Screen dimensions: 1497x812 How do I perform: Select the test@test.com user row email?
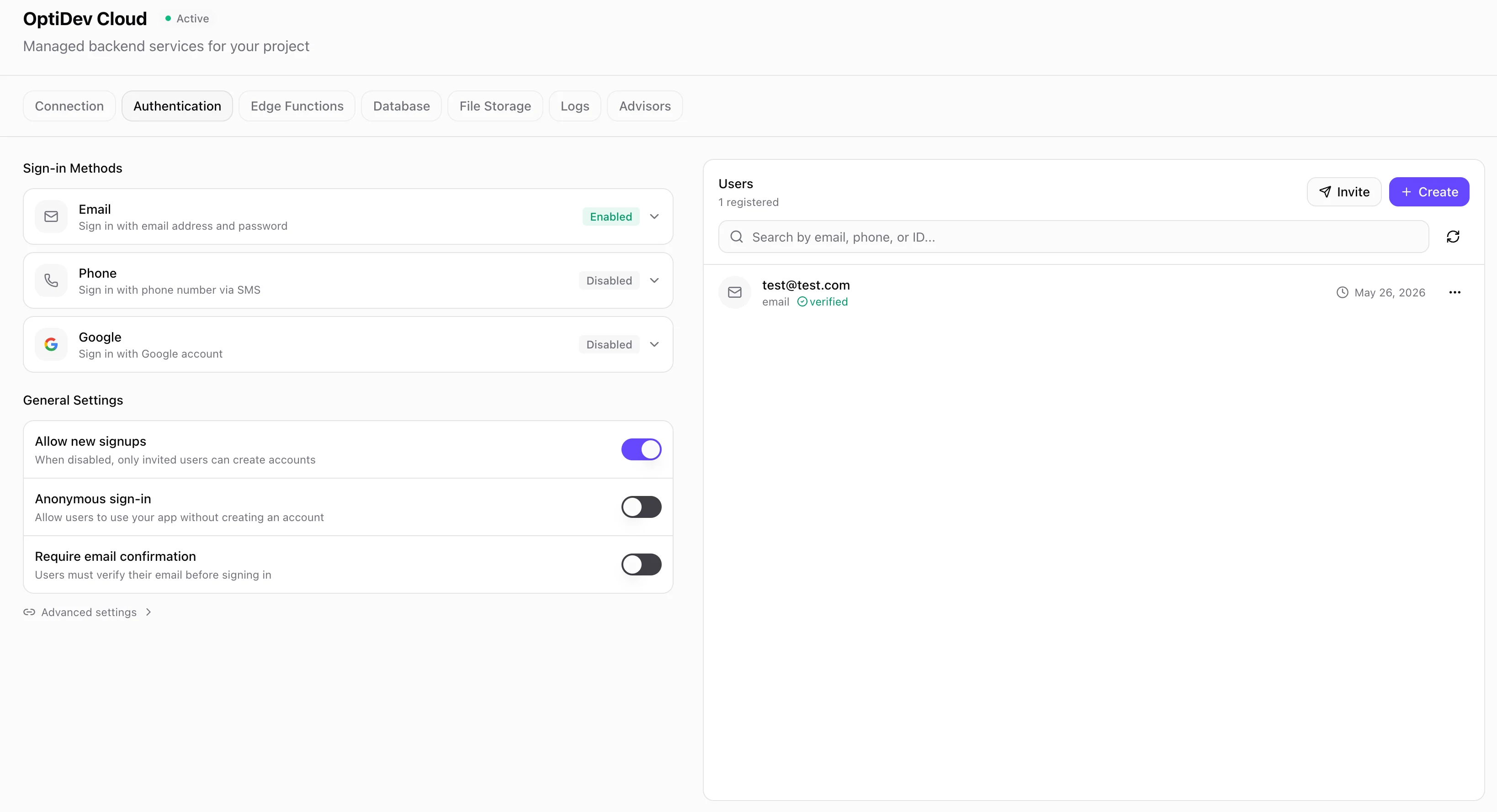click(x=806, y=285)
